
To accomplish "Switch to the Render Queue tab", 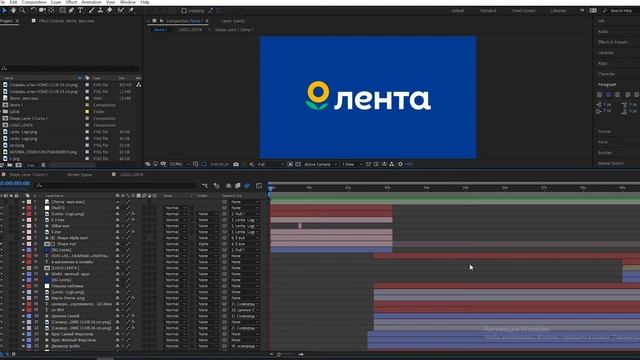I will coord(80,175).
